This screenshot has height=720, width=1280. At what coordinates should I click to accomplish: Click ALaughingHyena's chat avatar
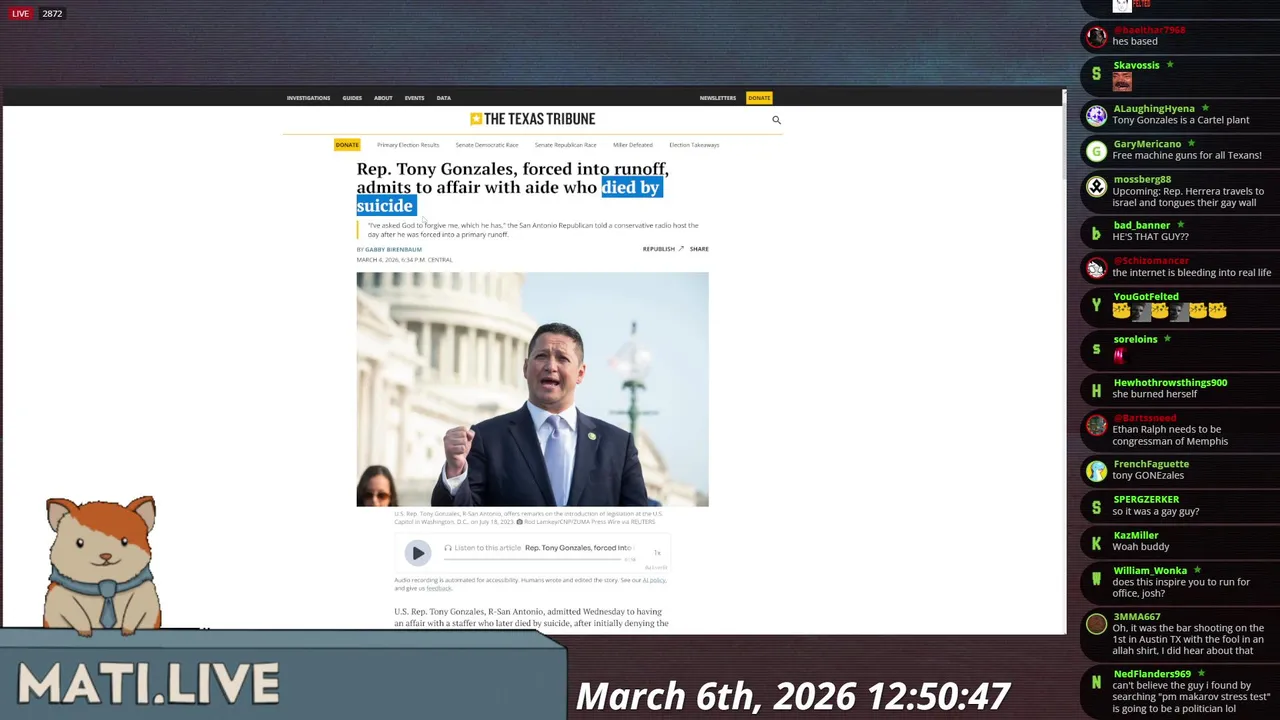point(1097,116)
